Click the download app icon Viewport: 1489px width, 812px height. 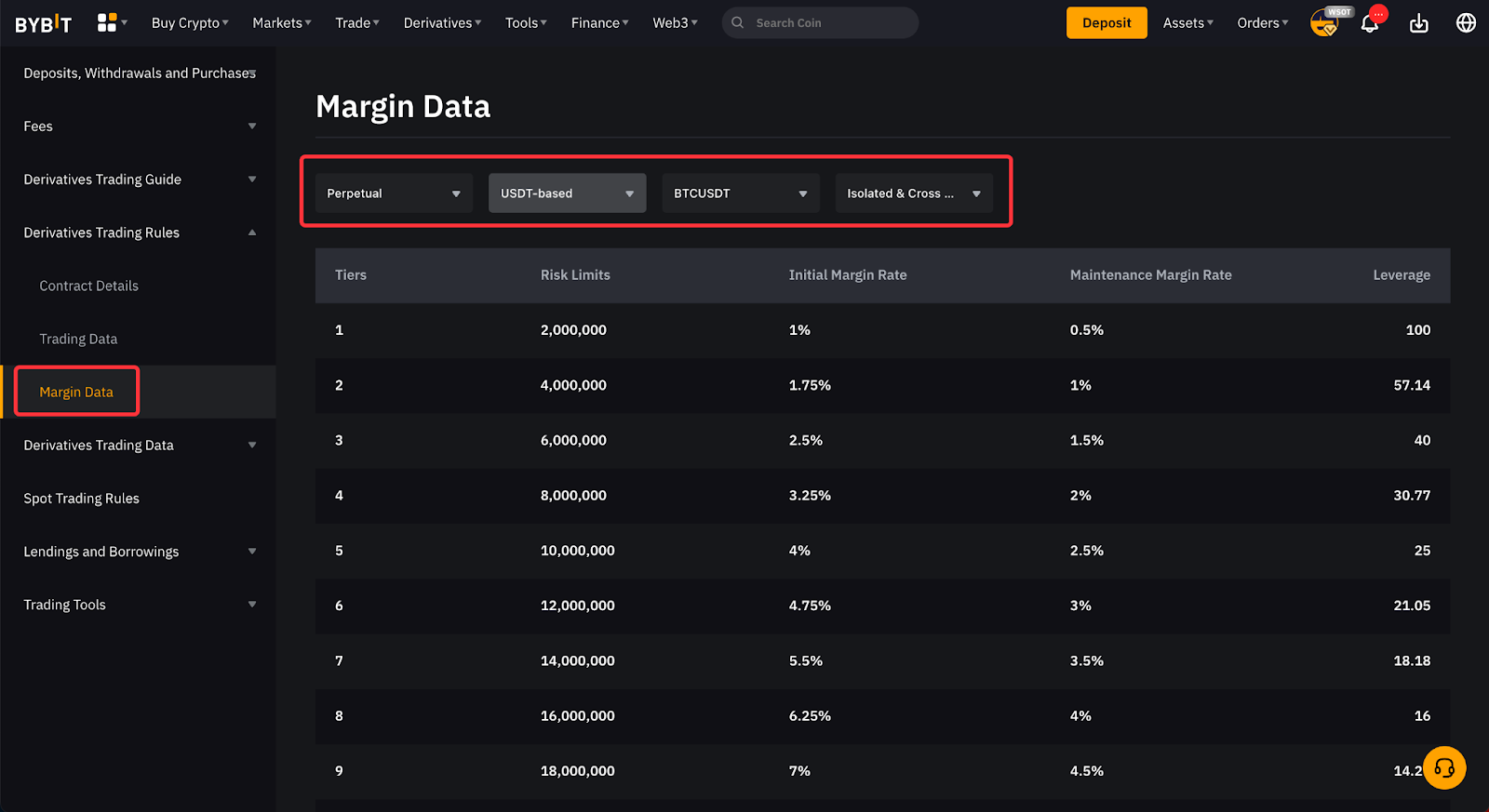[1418, 23]
